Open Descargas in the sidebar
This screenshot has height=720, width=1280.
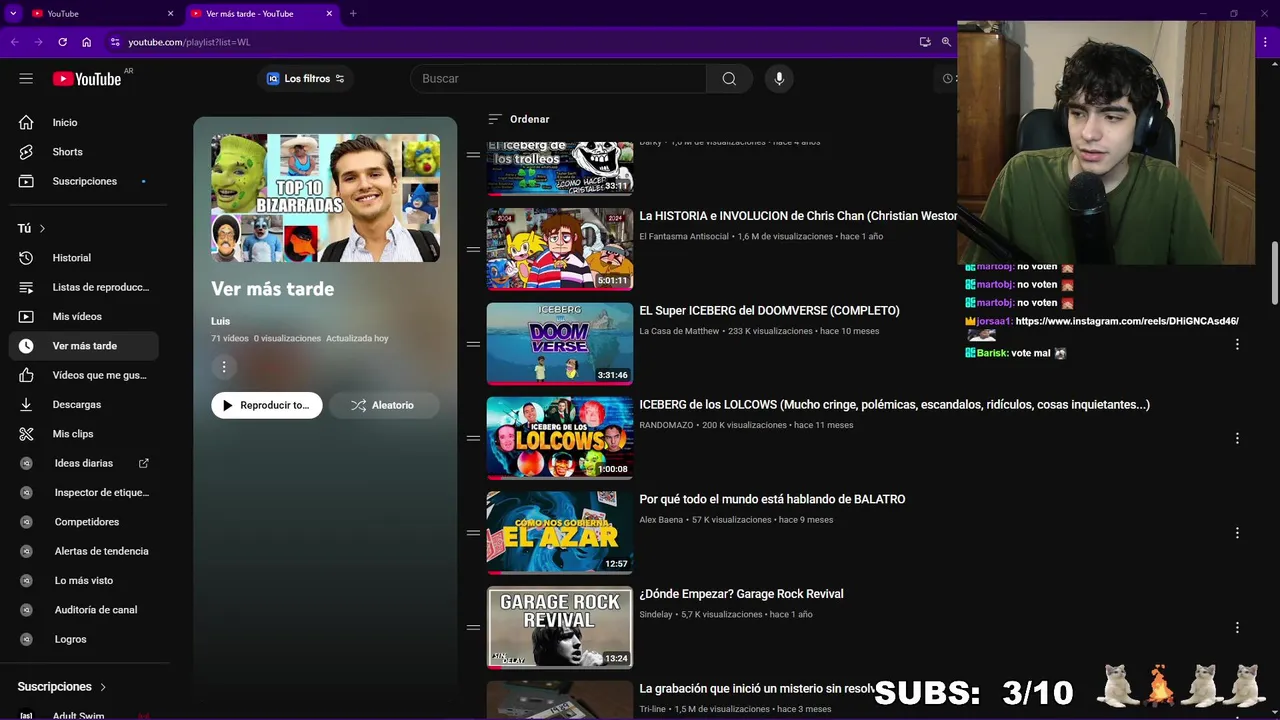point(84,404)
